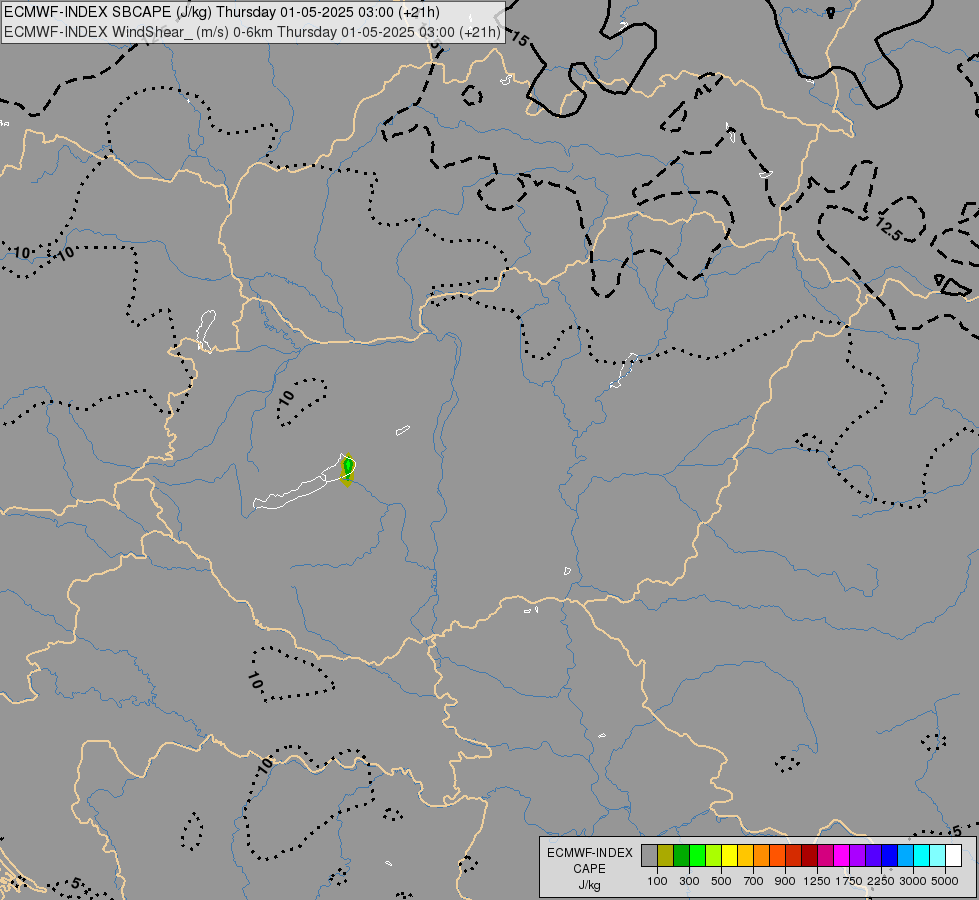Pick the pure blue legend swatch
Viewport: 979px width, 900px height.
click(x=889, y=855)
